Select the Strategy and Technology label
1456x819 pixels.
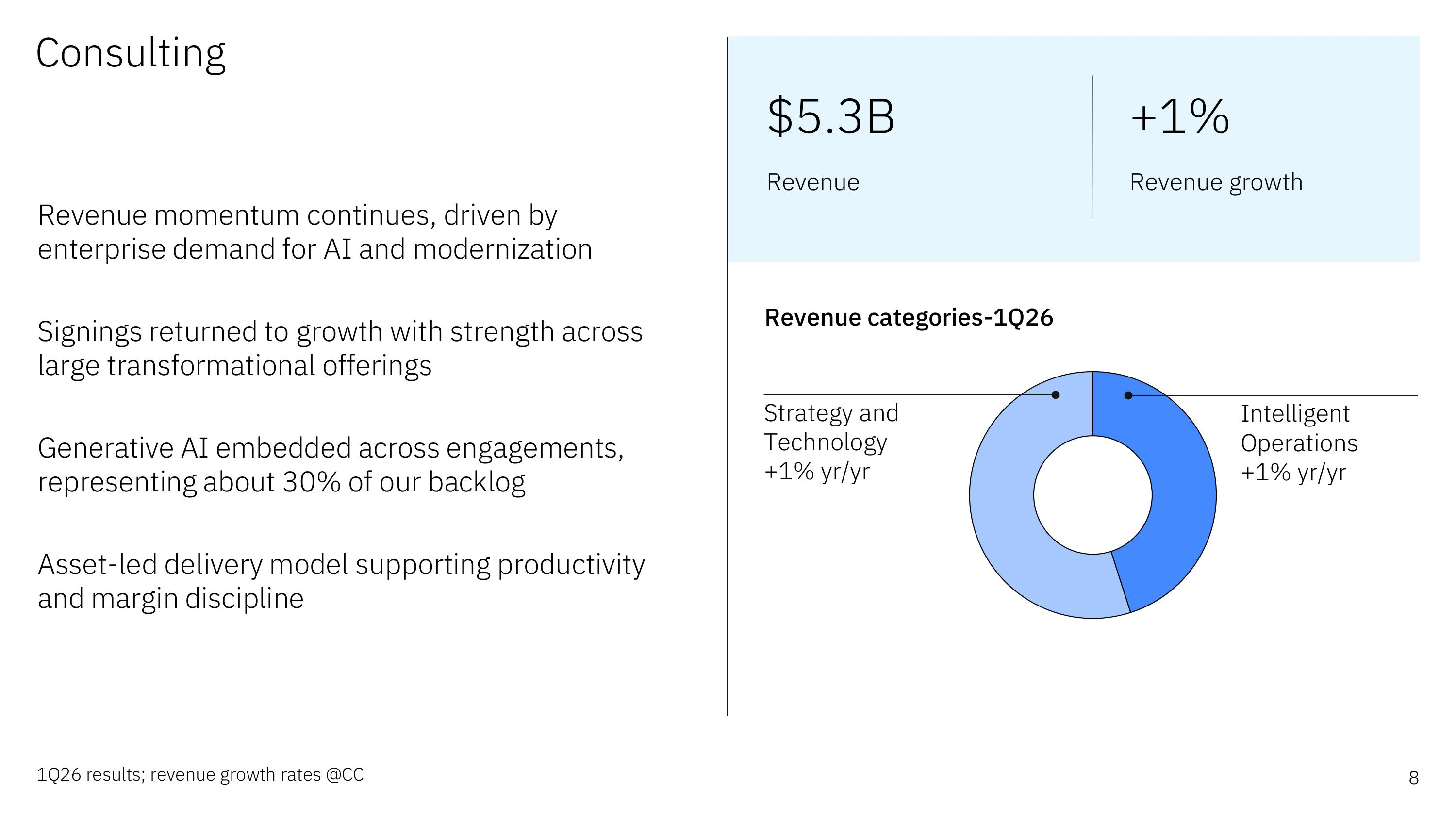click(831, 442)
